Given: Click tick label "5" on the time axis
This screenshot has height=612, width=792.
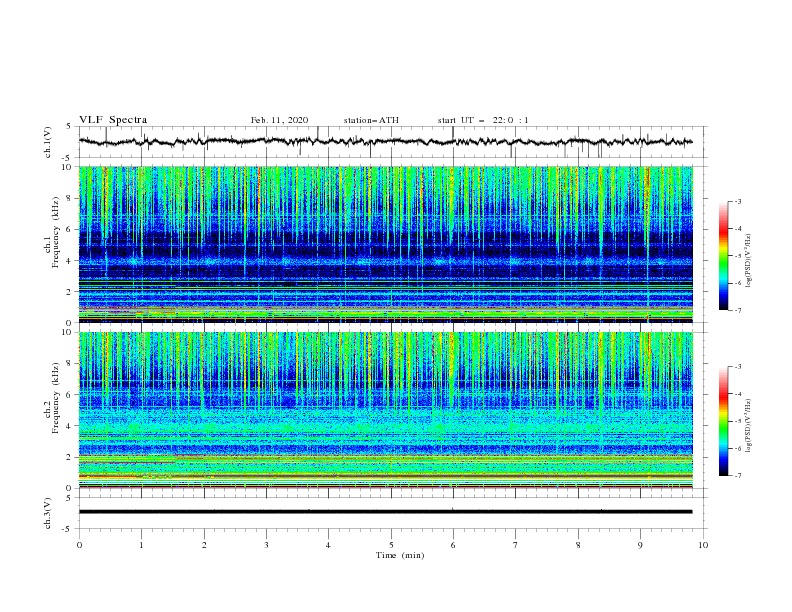Looking at the screenshot, I should tap(391, 545).
